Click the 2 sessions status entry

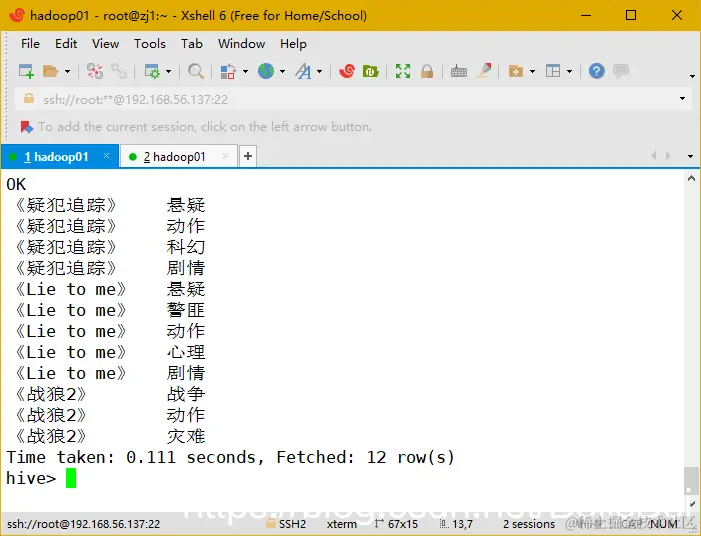click(529, 524)
